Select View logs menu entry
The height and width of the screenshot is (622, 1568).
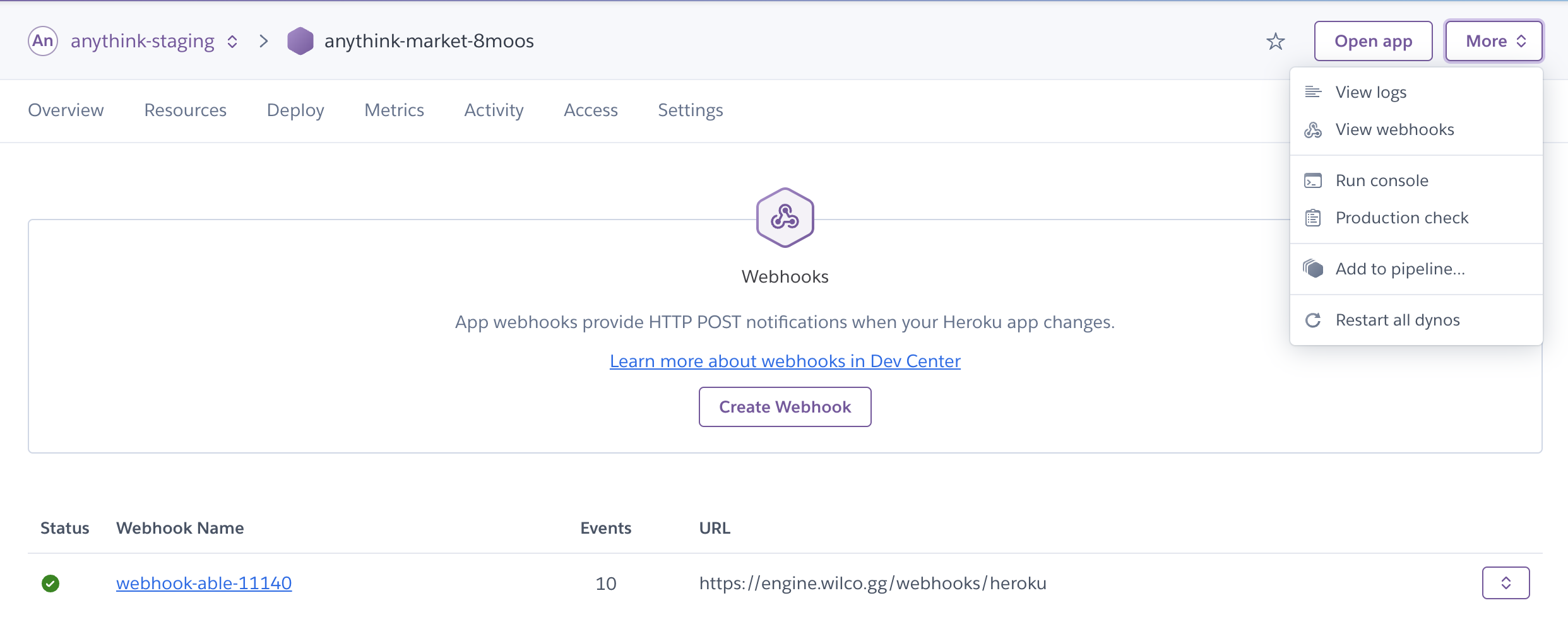point(1417,92)
